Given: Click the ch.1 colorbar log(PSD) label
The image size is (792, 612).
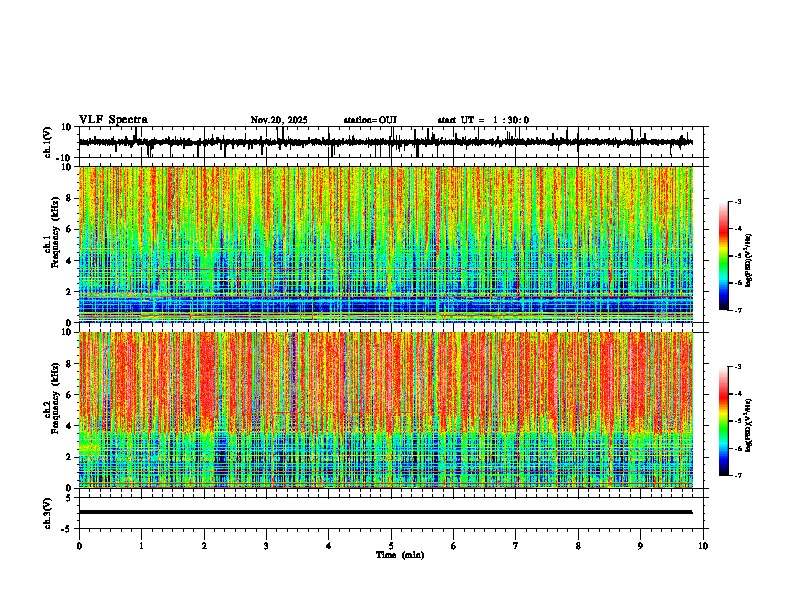Looking at the screenshot, I should point(749,261).
